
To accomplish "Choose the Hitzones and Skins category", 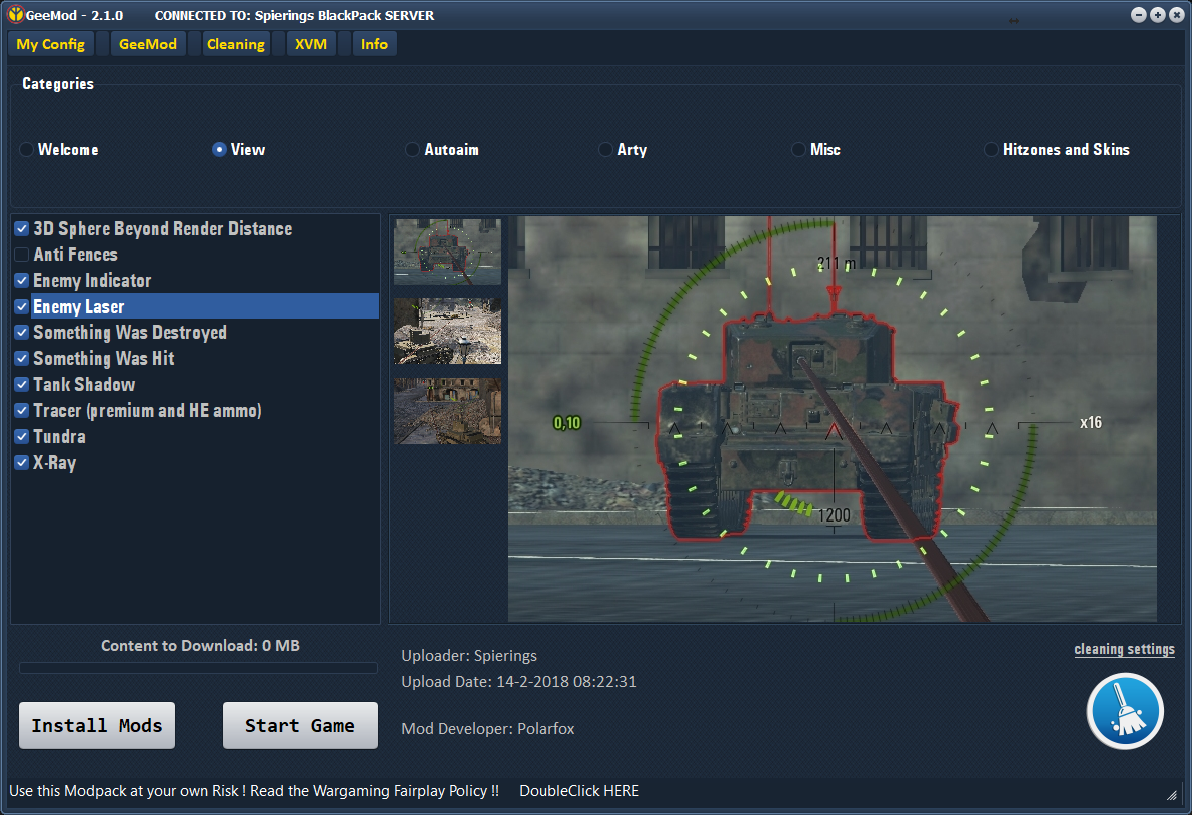I will [x=991, y=150].
